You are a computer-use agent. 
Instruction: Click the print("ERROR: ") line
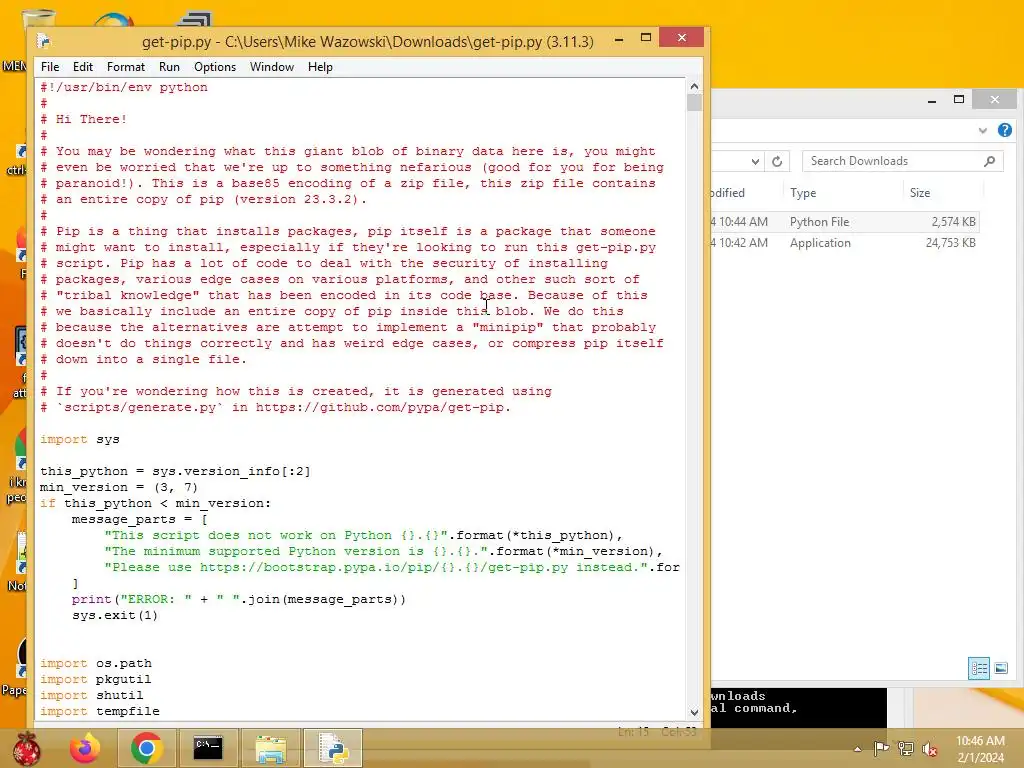click(239, 600)
